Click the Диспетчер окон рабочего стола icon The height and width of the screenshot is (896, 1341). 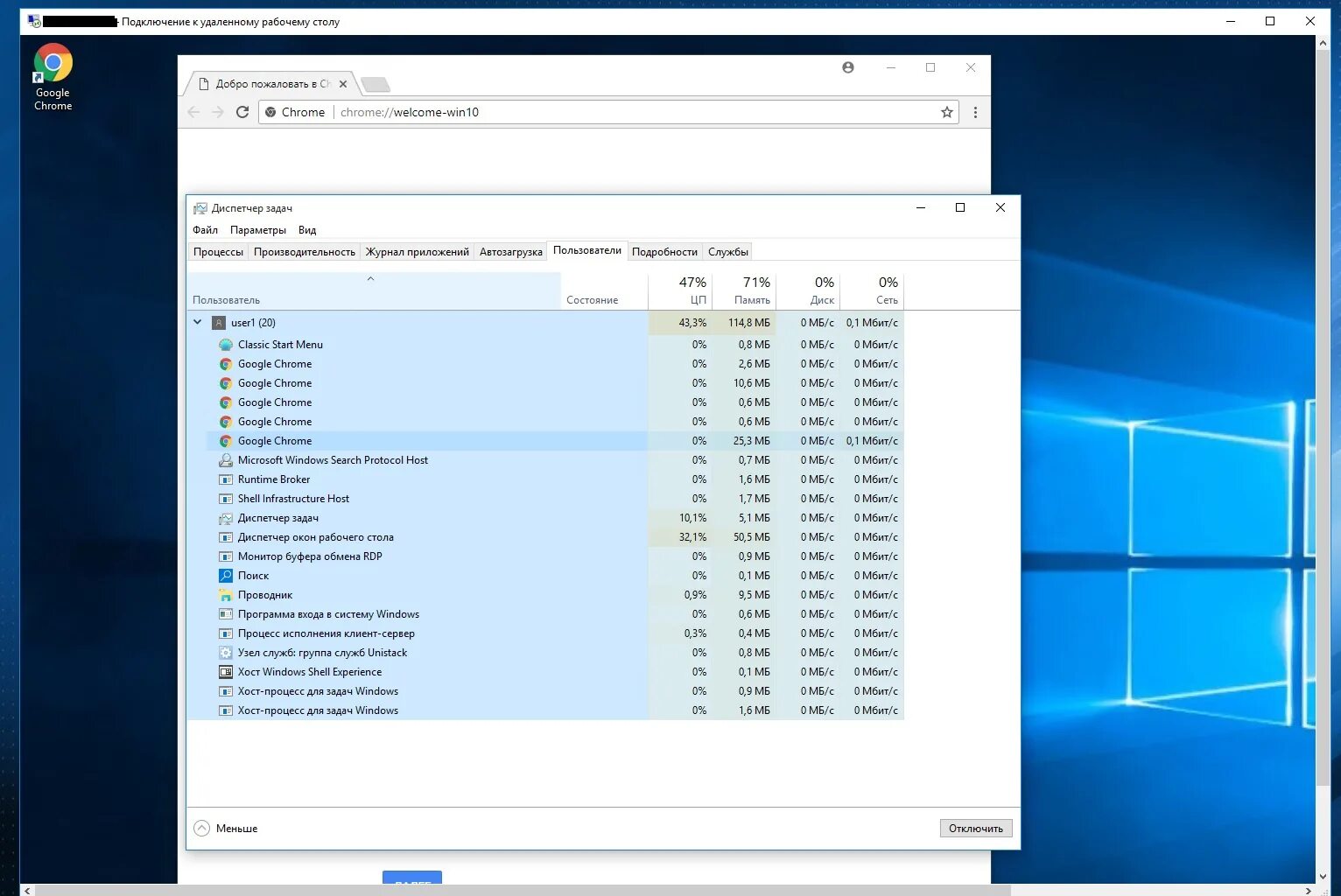pos(226,537)
